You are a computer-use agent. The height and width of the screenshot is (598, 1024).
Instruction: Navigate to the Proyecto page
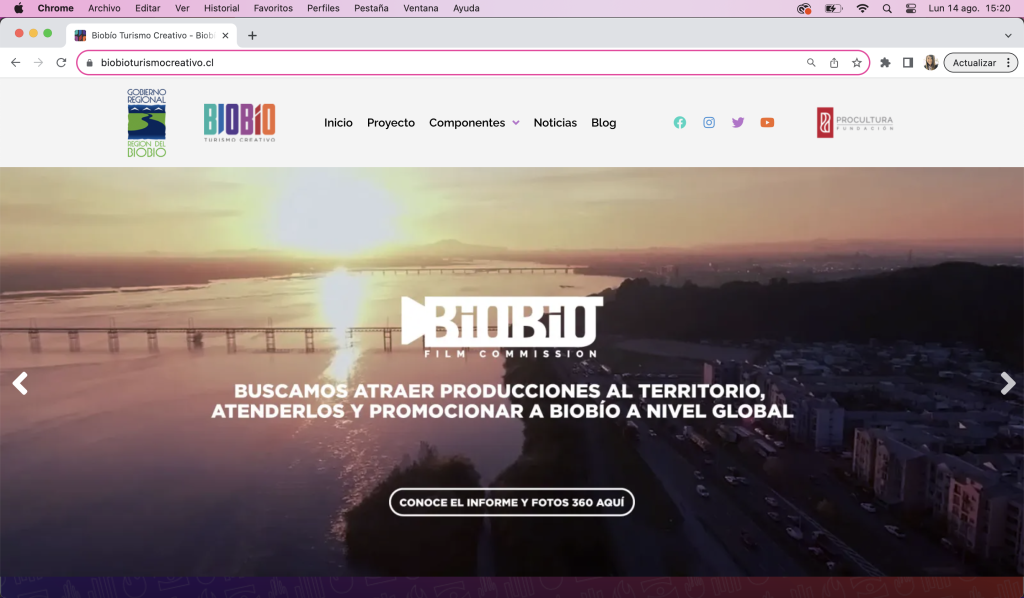click(391, 123)
